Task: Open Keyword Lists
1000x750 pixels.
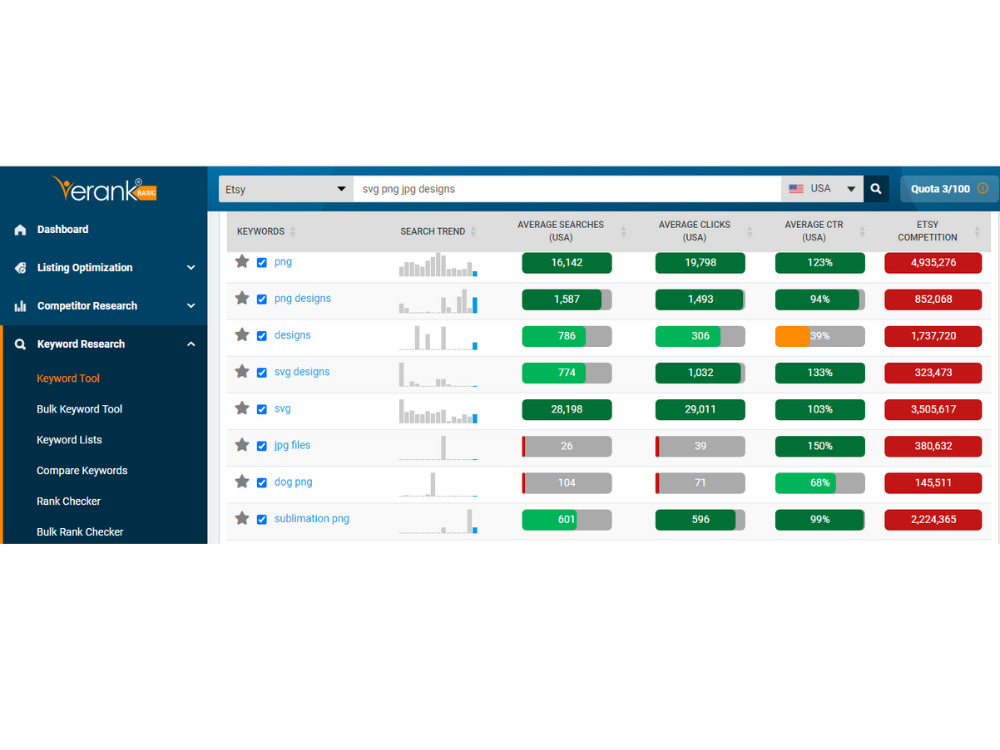Action: tap(69, 439)
